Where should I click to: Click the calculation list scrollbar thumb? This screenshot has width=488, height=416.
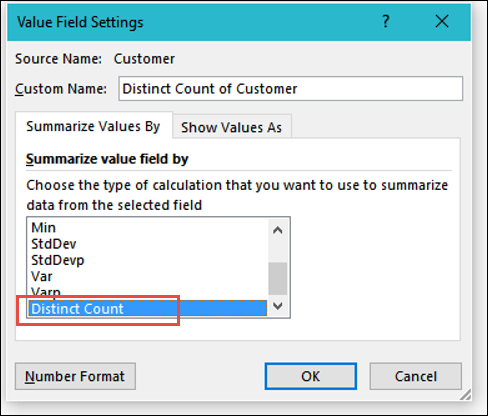[x=278, y=278]
